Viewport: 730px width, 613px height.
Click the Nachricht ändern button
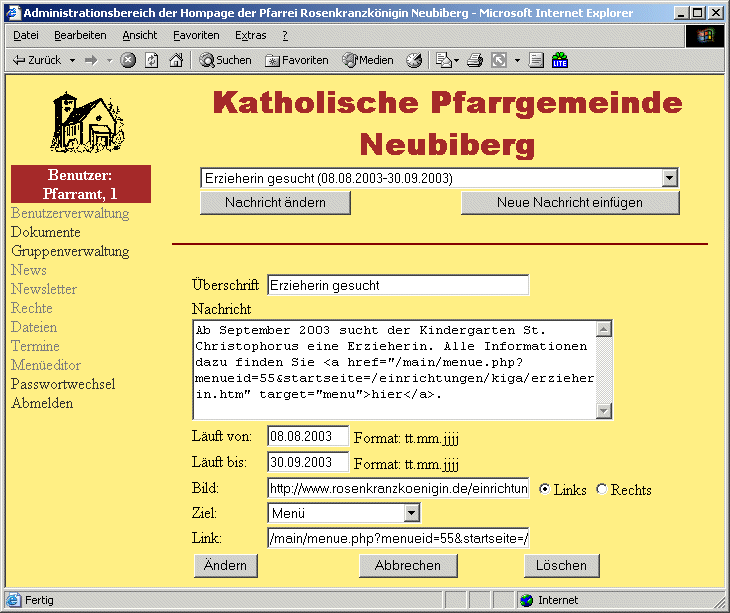275,202
